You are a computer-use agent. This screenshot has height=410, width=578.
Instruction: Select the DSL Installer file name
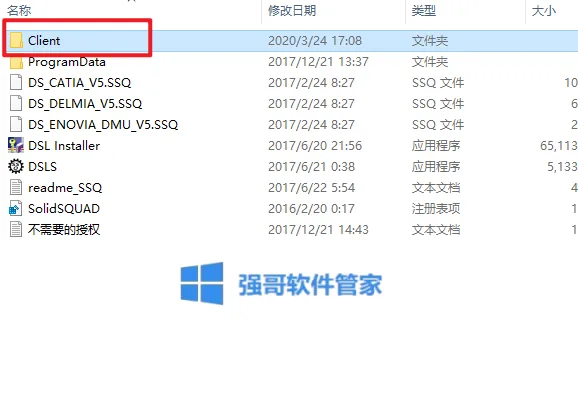click(64, 146)
